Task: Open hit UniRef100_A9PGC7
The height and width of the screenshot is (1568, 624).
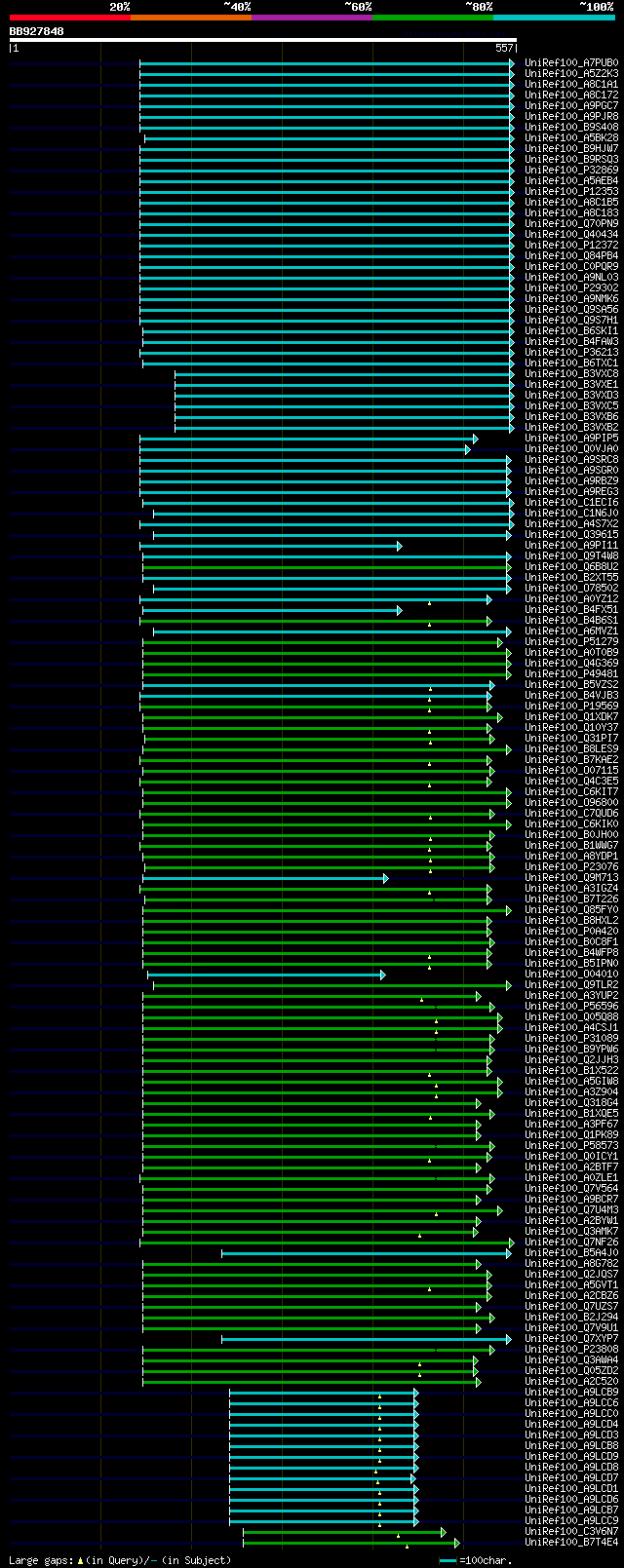Action: (x=571, y=106)
